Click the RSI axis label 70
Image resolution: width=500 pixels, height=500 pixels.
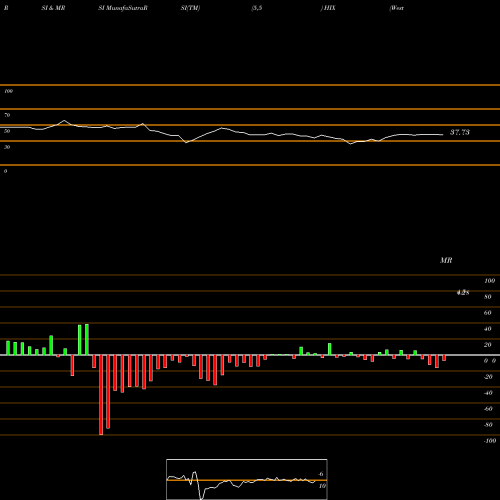(7, 115)
